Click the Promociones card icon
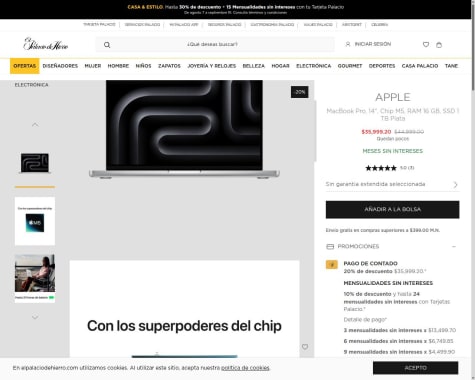The height and width of the screenshot is (380, 475). click(330, 247)
